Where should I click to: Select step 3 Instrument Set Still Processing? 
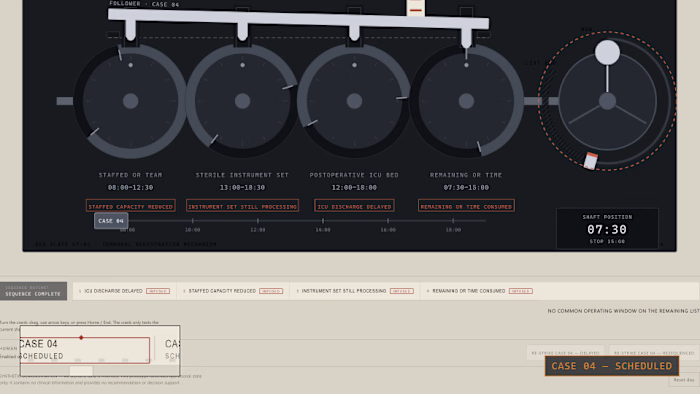tap(355, 291)
